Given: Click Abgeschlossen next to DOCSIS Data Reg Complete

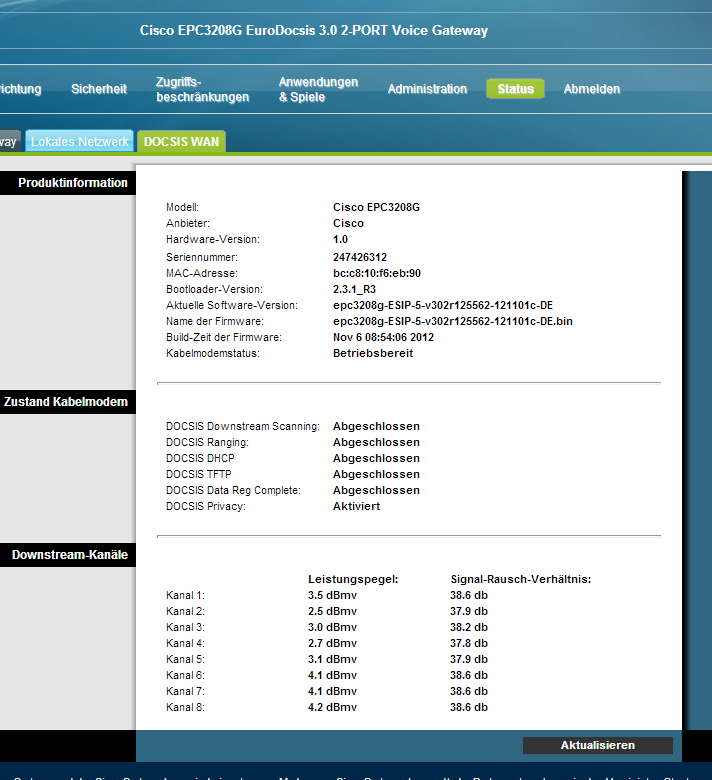Looking at the screenshot, I should (x=376, y=490).
